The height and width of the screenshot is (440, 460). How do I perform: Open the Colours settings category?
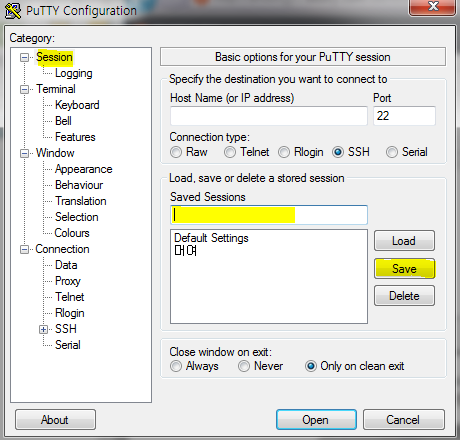coord(72,233)
